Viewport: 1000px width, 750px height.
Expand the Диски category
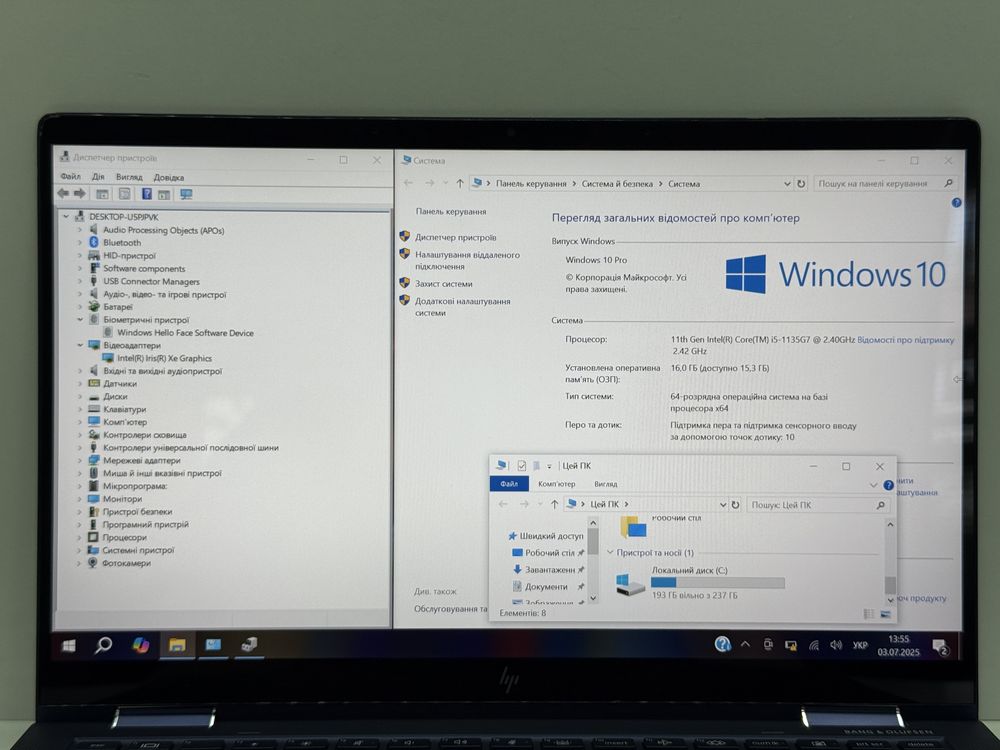click(80, 396)
